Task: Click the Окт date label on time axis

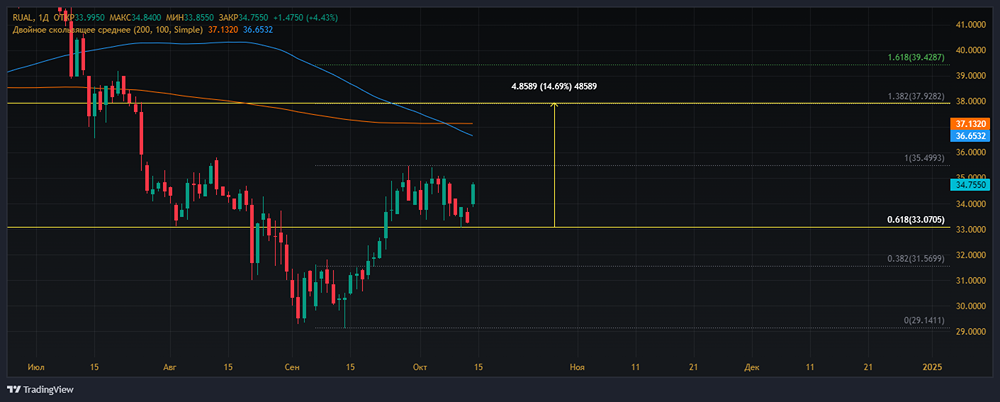Action: click(x=420, y=368)
